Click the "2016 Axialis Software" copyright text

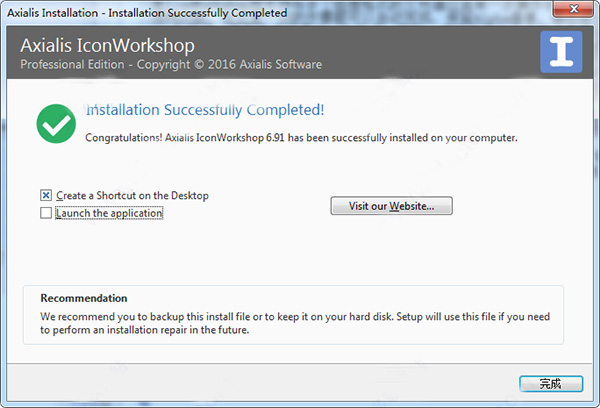[265, 64]
